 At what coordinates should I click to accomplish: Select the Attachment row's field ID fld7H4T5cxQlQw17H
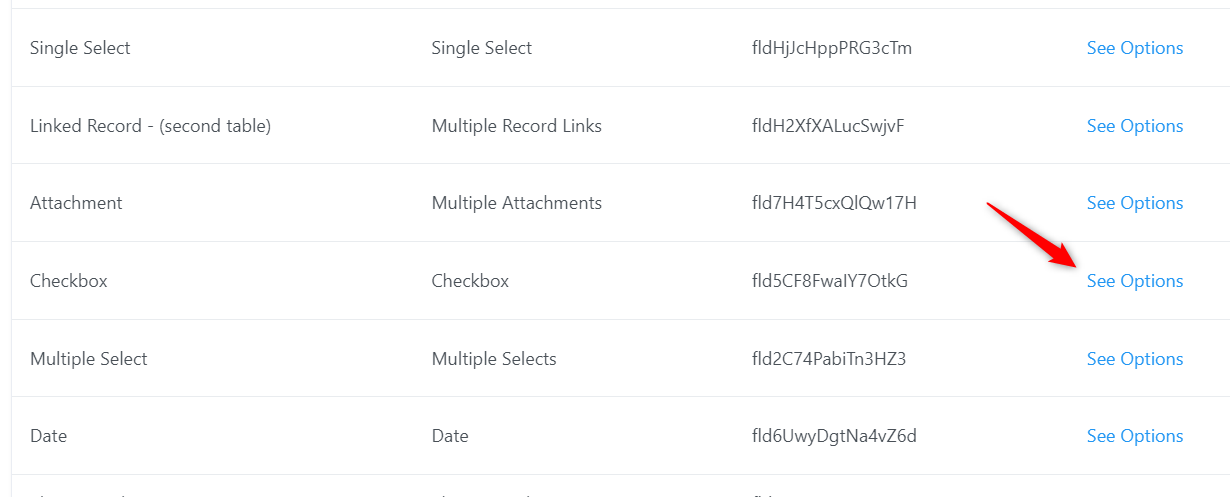tap(834, 203)
